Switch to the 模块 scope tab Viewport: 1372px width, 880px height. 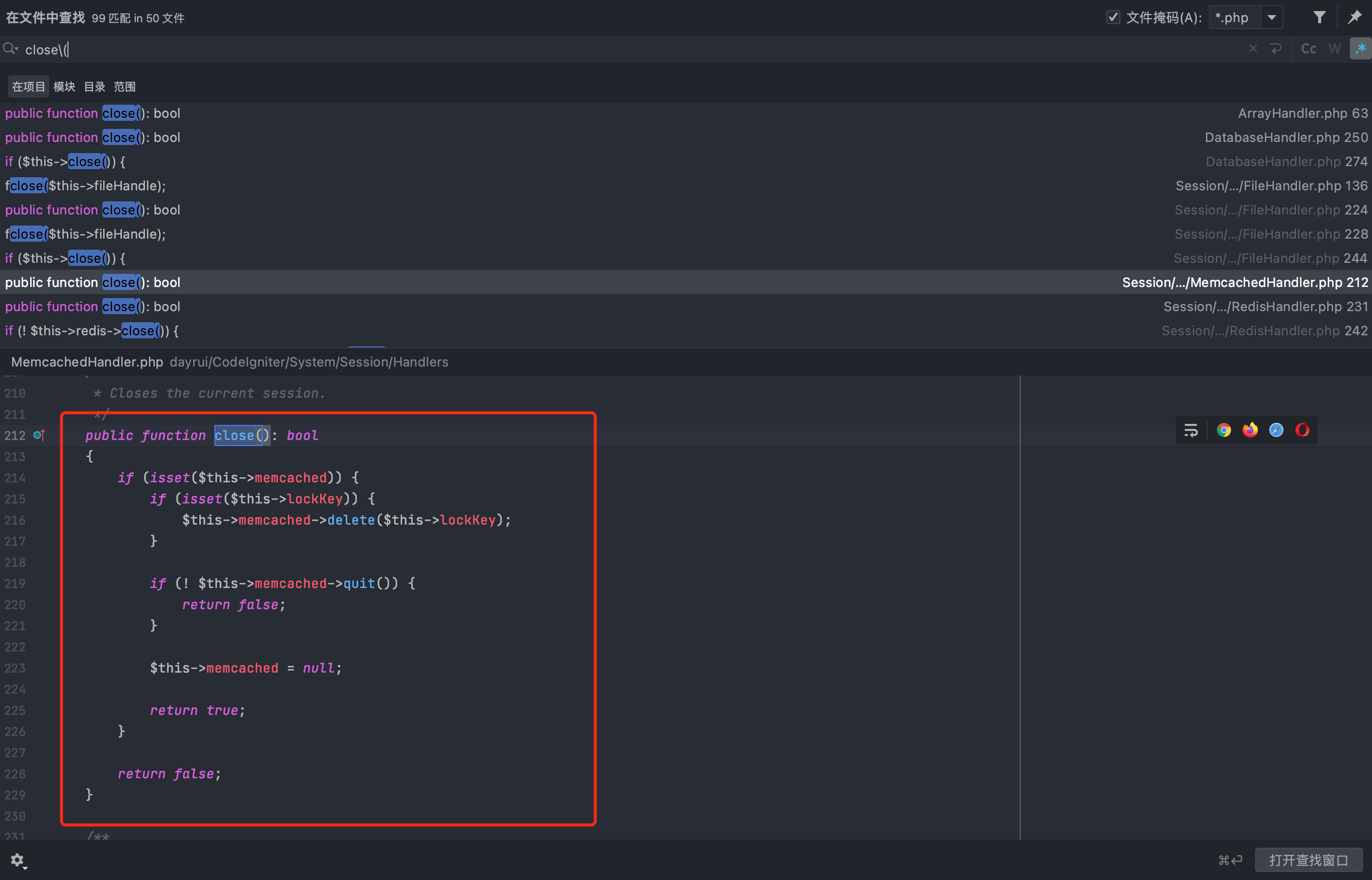tap(64, 87)
